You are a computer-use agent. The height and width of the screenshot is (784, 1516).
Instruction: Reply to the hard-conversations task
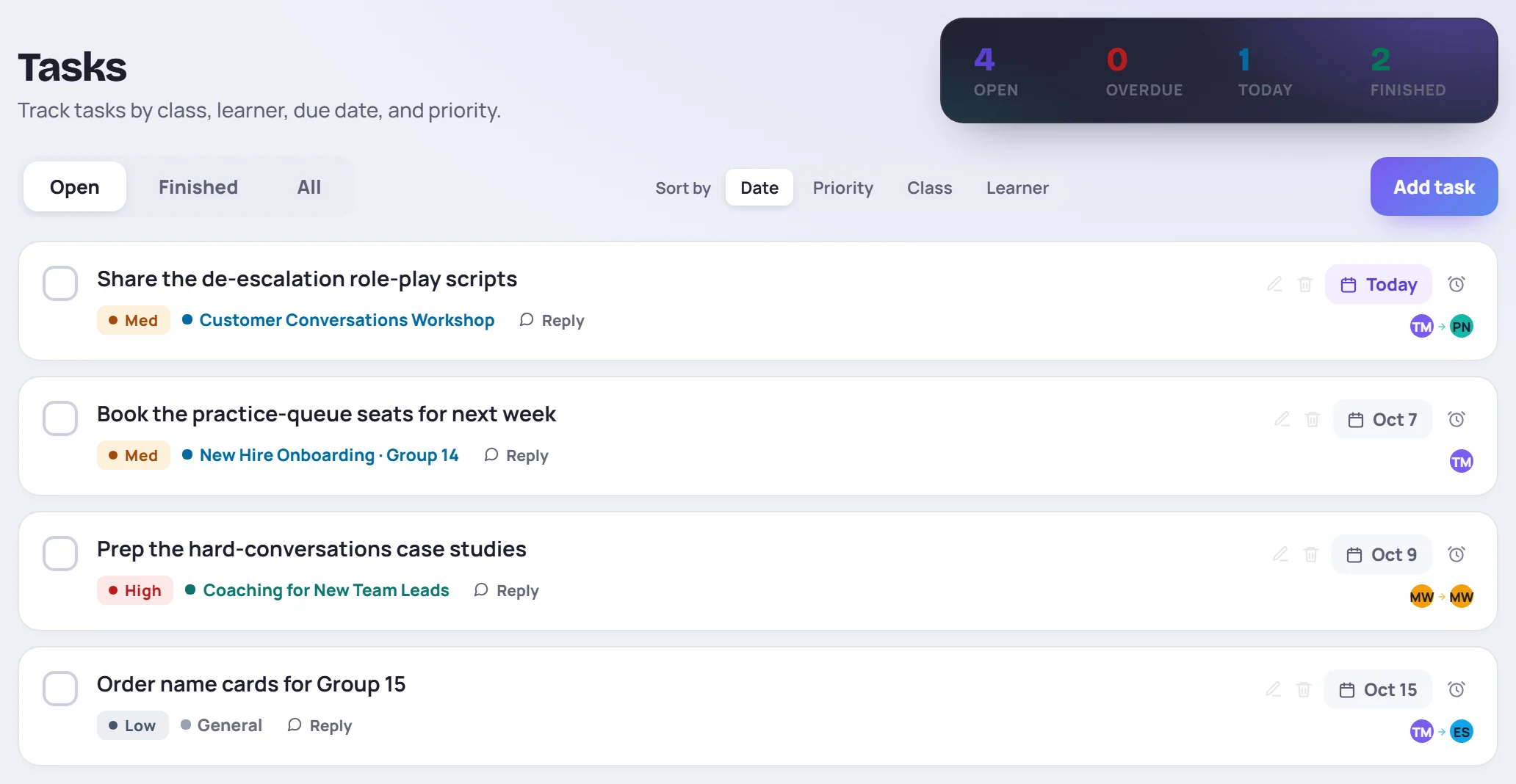507,591
